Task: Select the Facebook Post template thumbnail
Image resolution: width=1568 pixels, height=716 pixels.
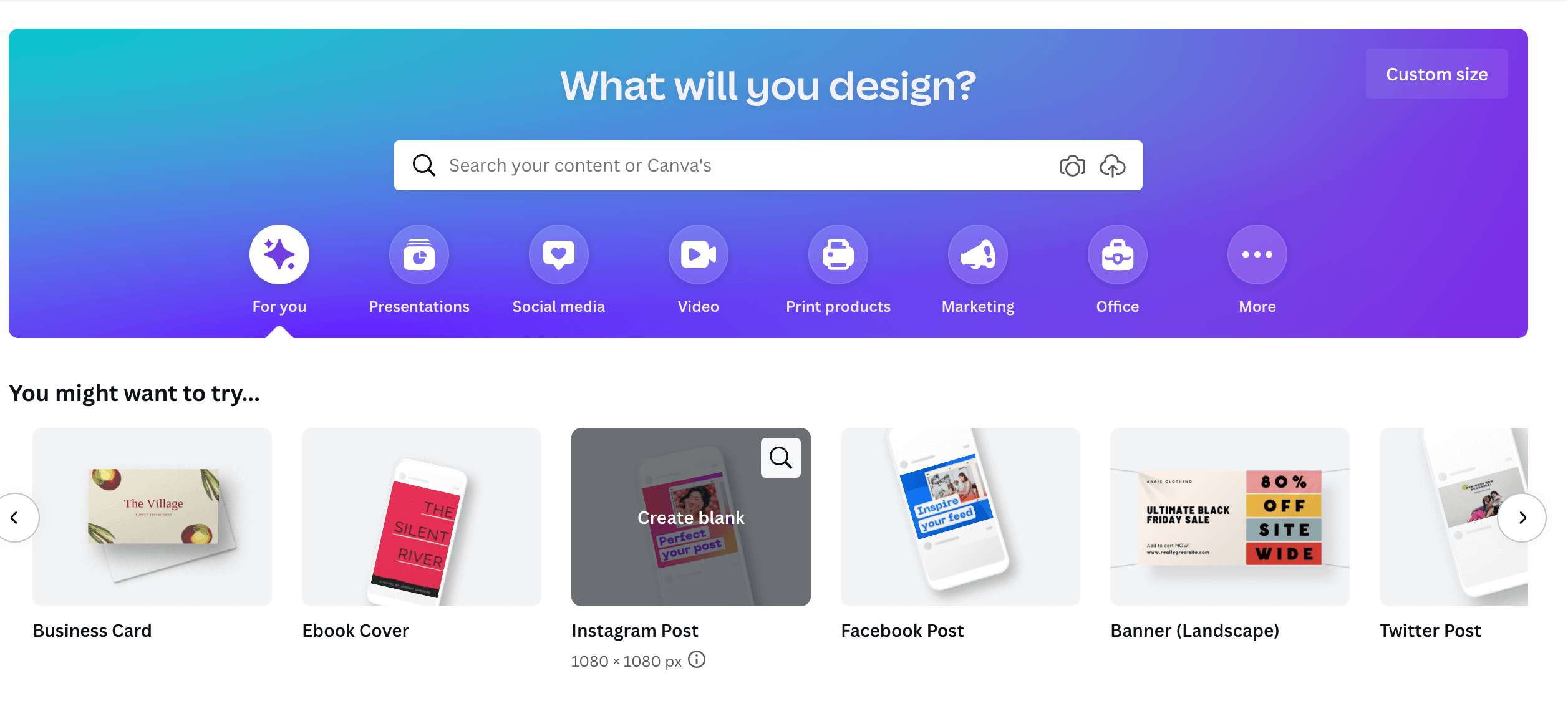Action: point(960,516)
